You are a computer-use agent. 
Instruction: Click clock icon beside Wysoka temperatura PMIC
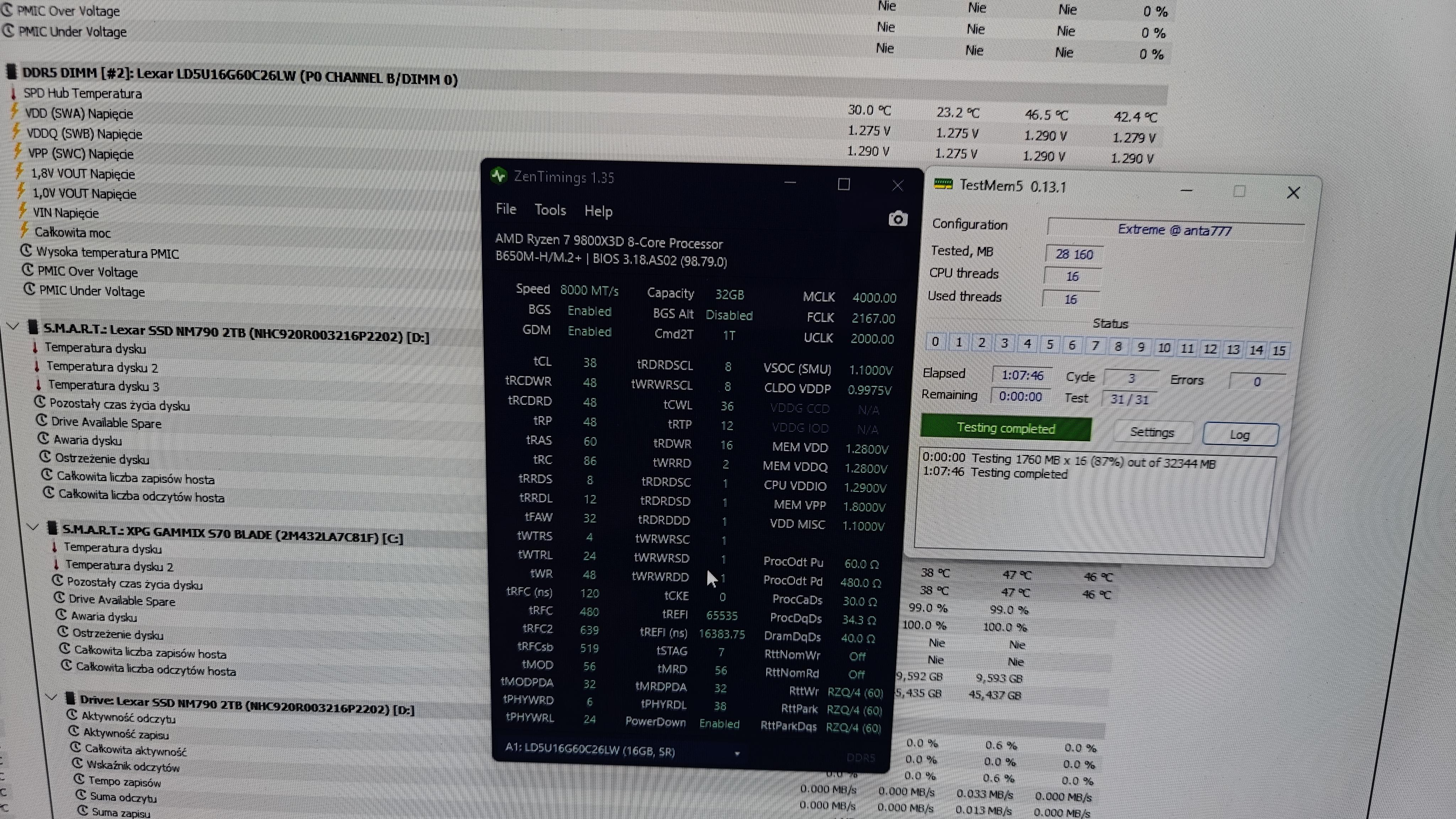click(x=26, y=250)
